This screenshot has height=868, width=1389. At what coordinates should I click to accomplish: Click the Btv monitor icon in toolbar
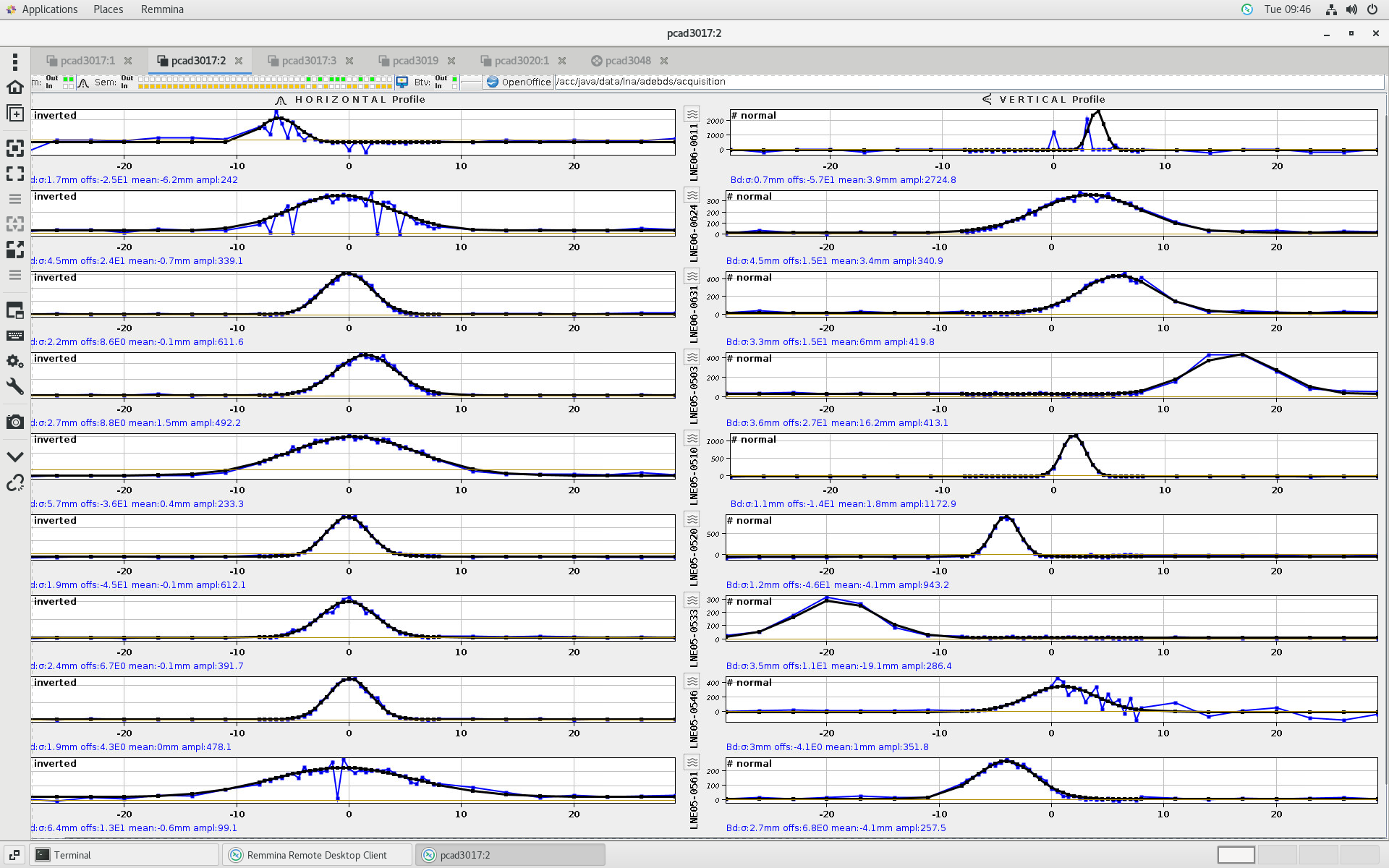click(402, 82)
